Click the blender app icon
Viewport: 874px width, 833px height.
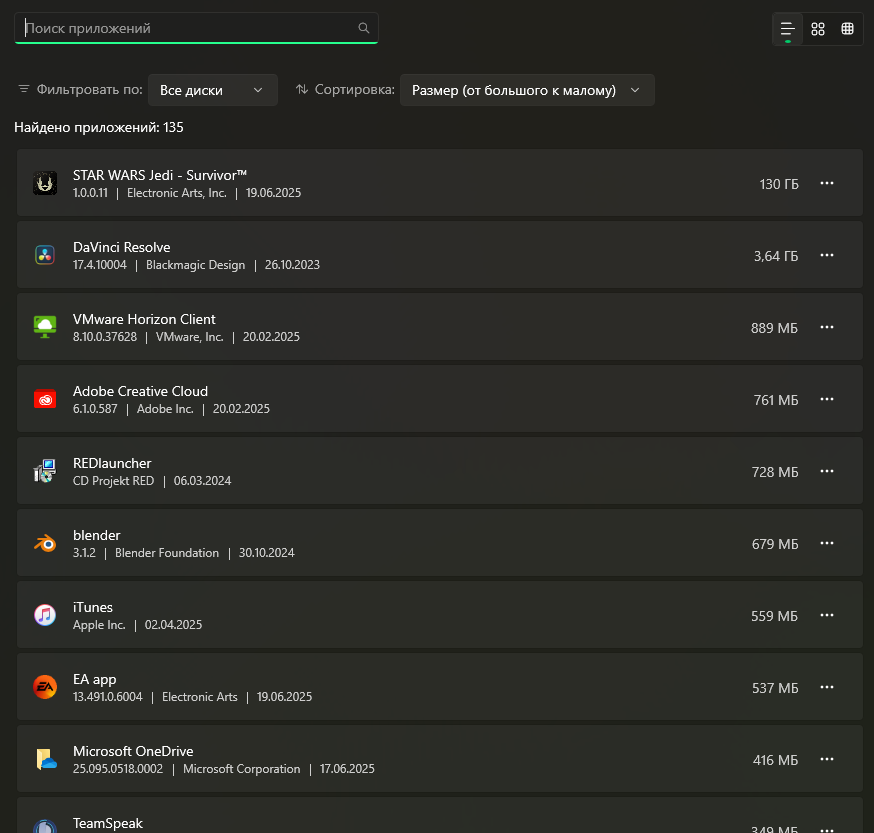[45, 543]
